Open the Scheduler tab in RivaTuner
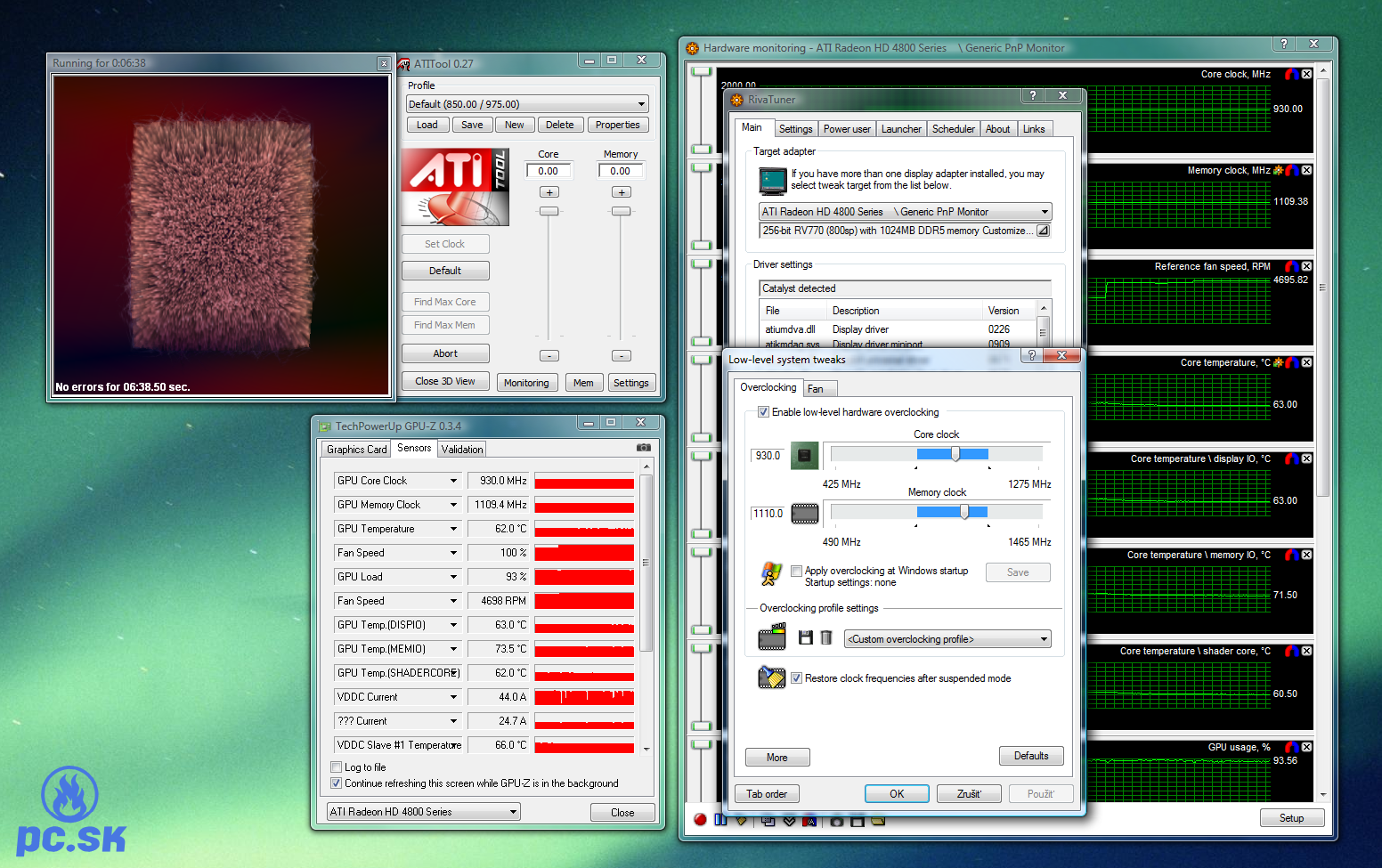This screenshot has width=1382, height=868. point(954,129)
